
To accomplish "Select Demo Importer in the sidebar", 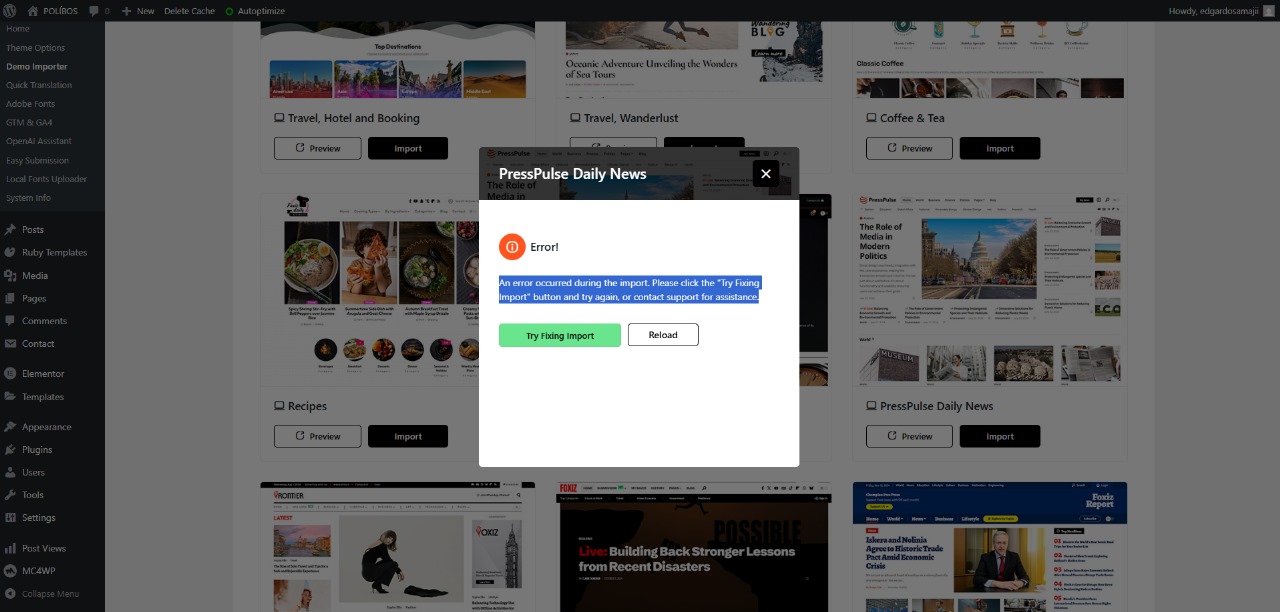I will pyautogui.click(x=37, y=67).
